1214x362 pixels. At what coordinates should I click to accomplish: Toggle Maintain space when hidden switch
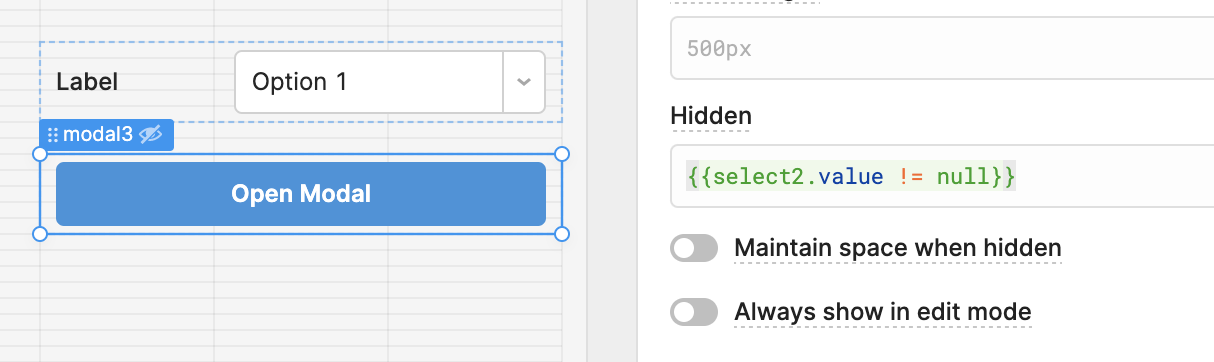click(x=694, y=248)
